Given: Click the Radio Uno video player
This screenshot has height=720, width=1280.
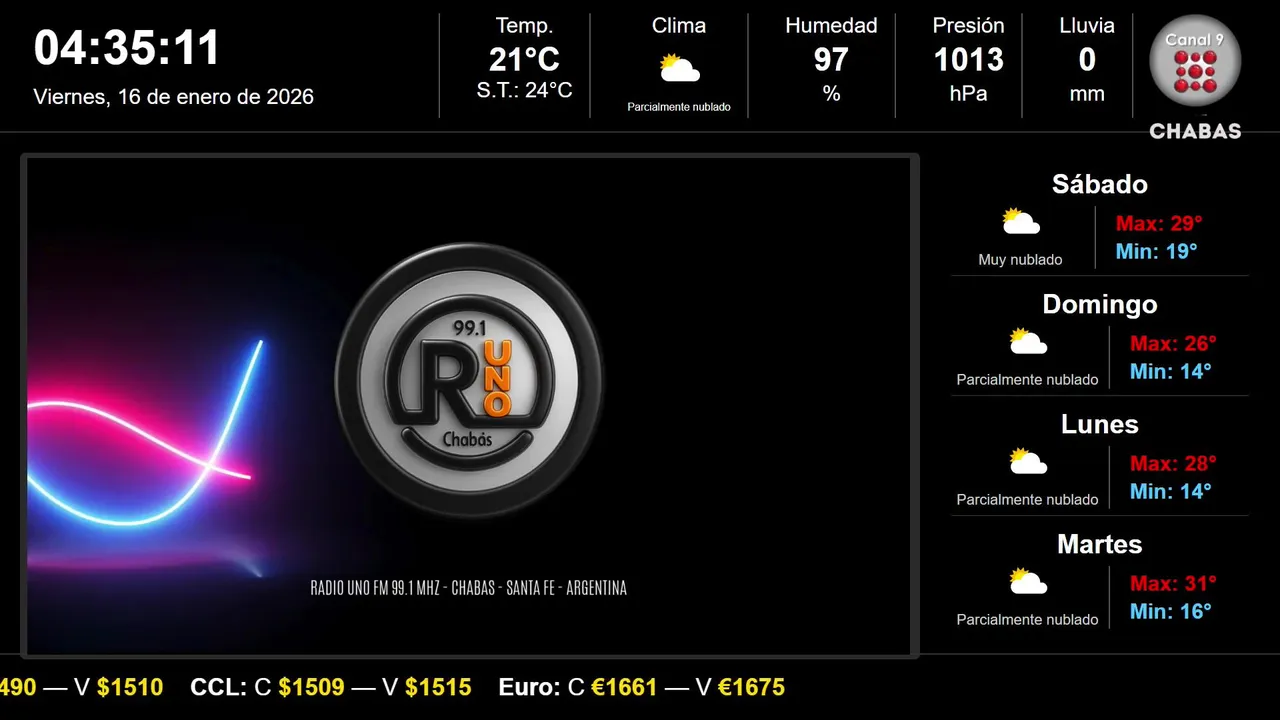Looking at the screenshot, I should coord(469,406).
